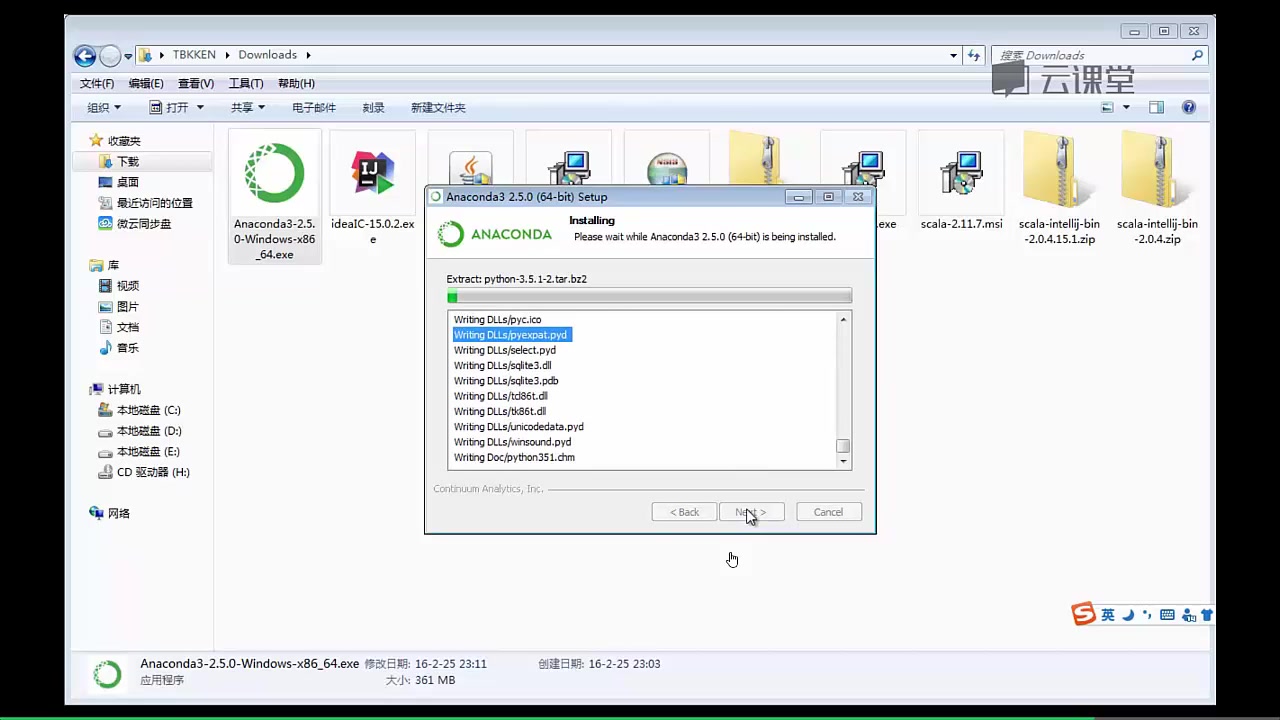Click 刻录 in the toolbar
Viewport: 1280px width, 720px height.
[373, 108]
